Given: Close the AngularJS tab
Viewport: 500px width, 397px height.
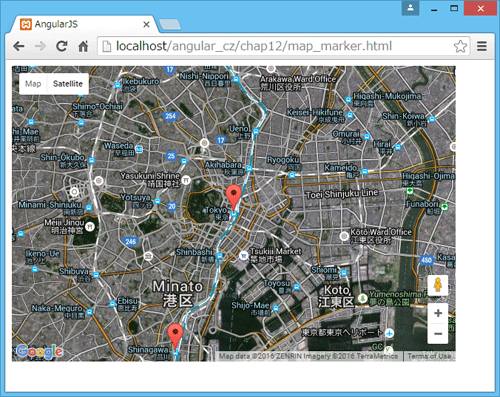Looking at the screenshot, I should (x=146, y=24).
